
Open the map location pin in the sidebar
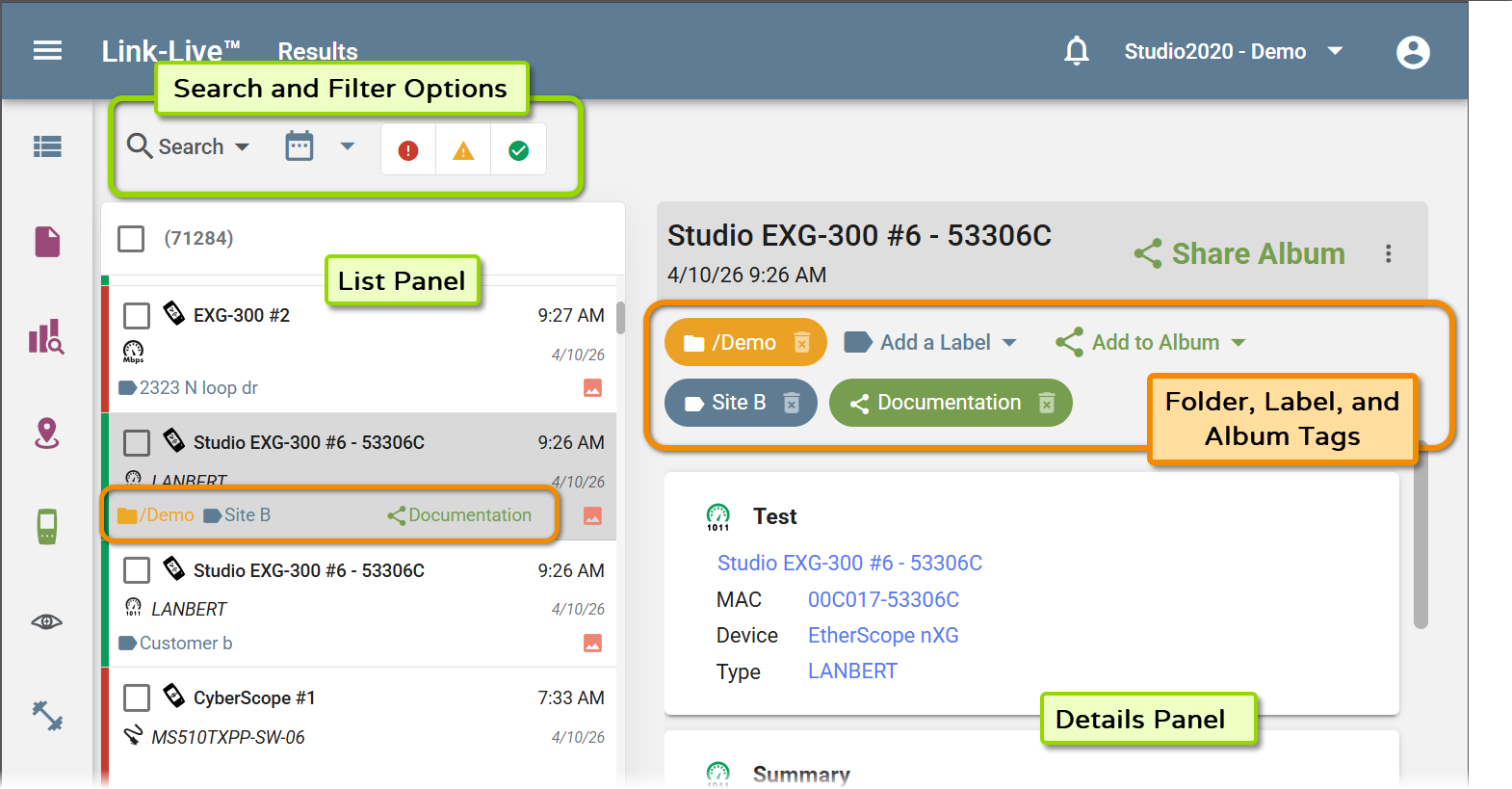pyautogui.click(x=47, y=434)
